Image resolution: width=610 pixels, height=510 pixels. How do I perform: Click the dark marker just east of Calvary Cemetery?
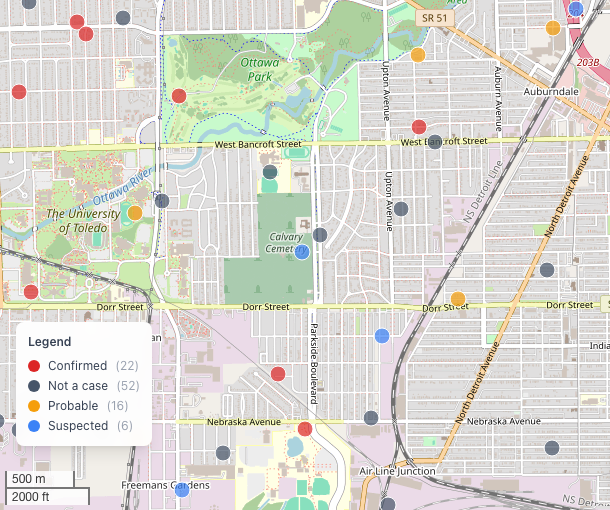pyautogui.click(x=320, y=235)
